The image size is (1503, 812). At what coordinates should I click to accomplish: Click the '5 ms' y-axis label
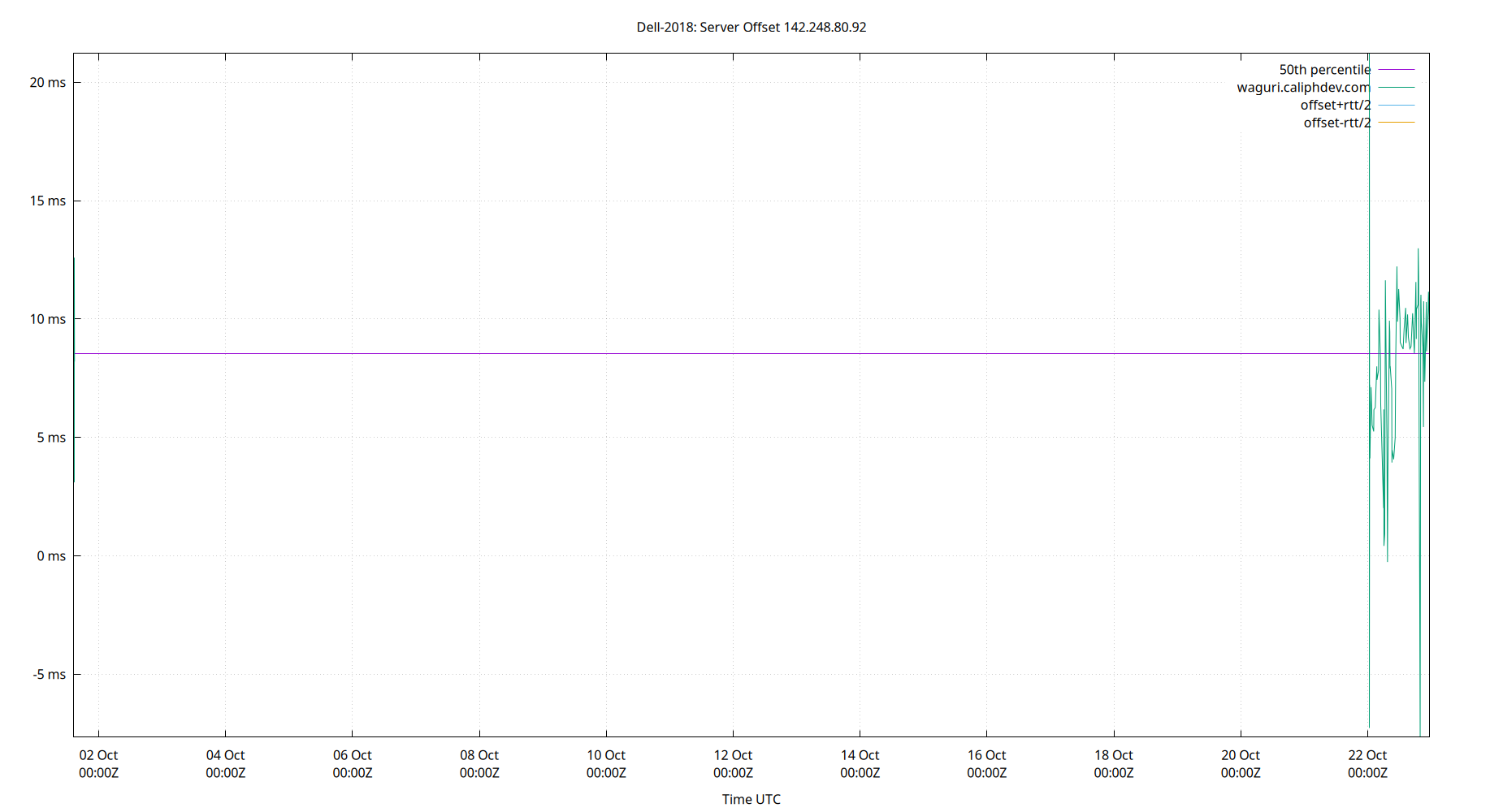point(51,438)
